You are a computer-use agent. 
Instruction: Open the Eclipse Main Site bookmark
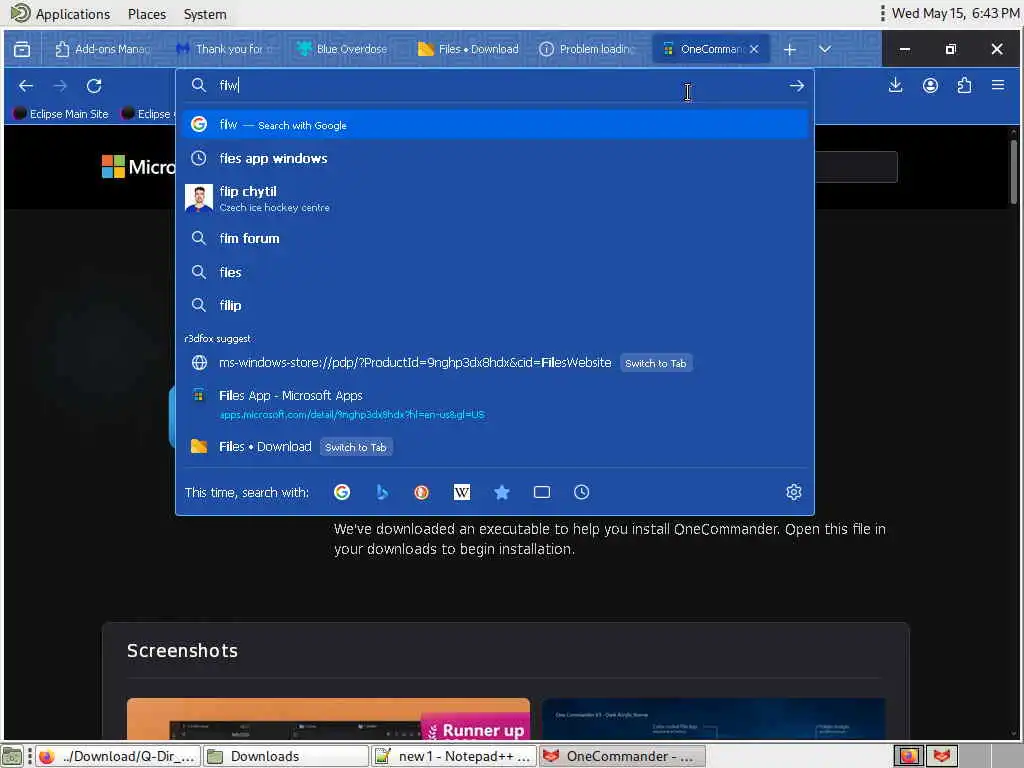tap(61, 114)
